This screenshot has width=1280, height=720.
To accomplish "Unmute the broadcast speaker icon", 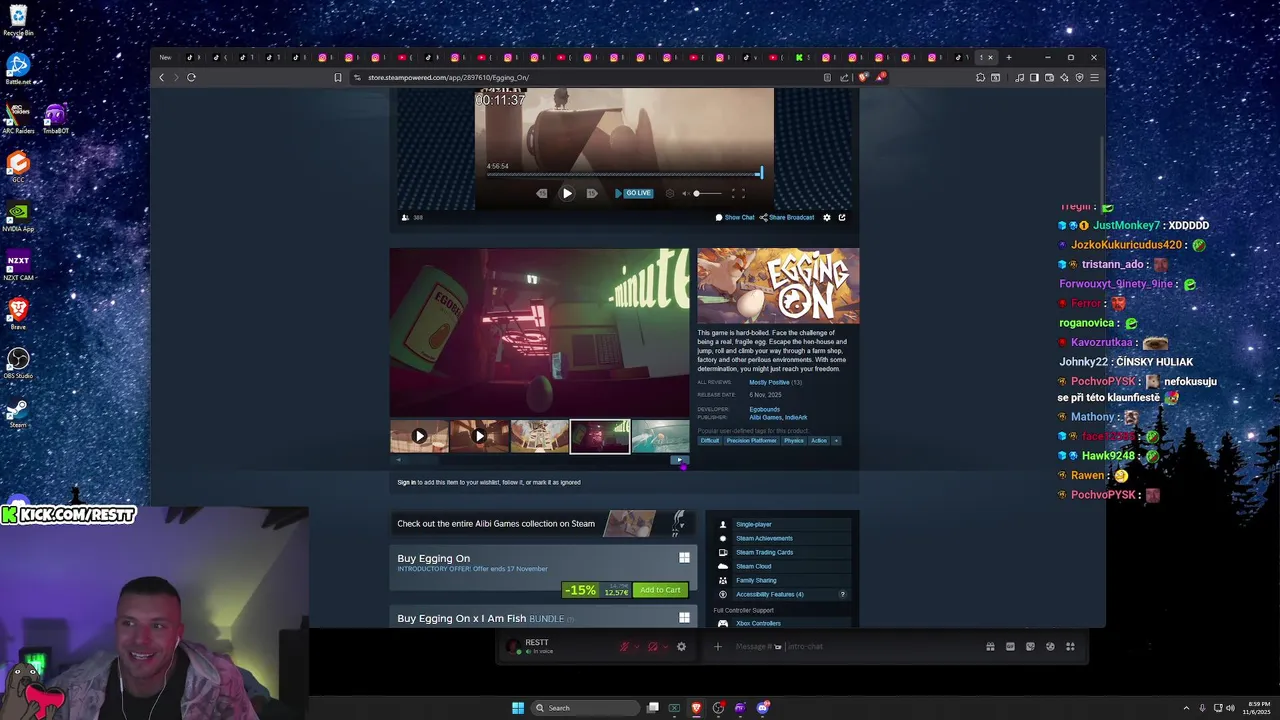I will [x=685, y=193].
